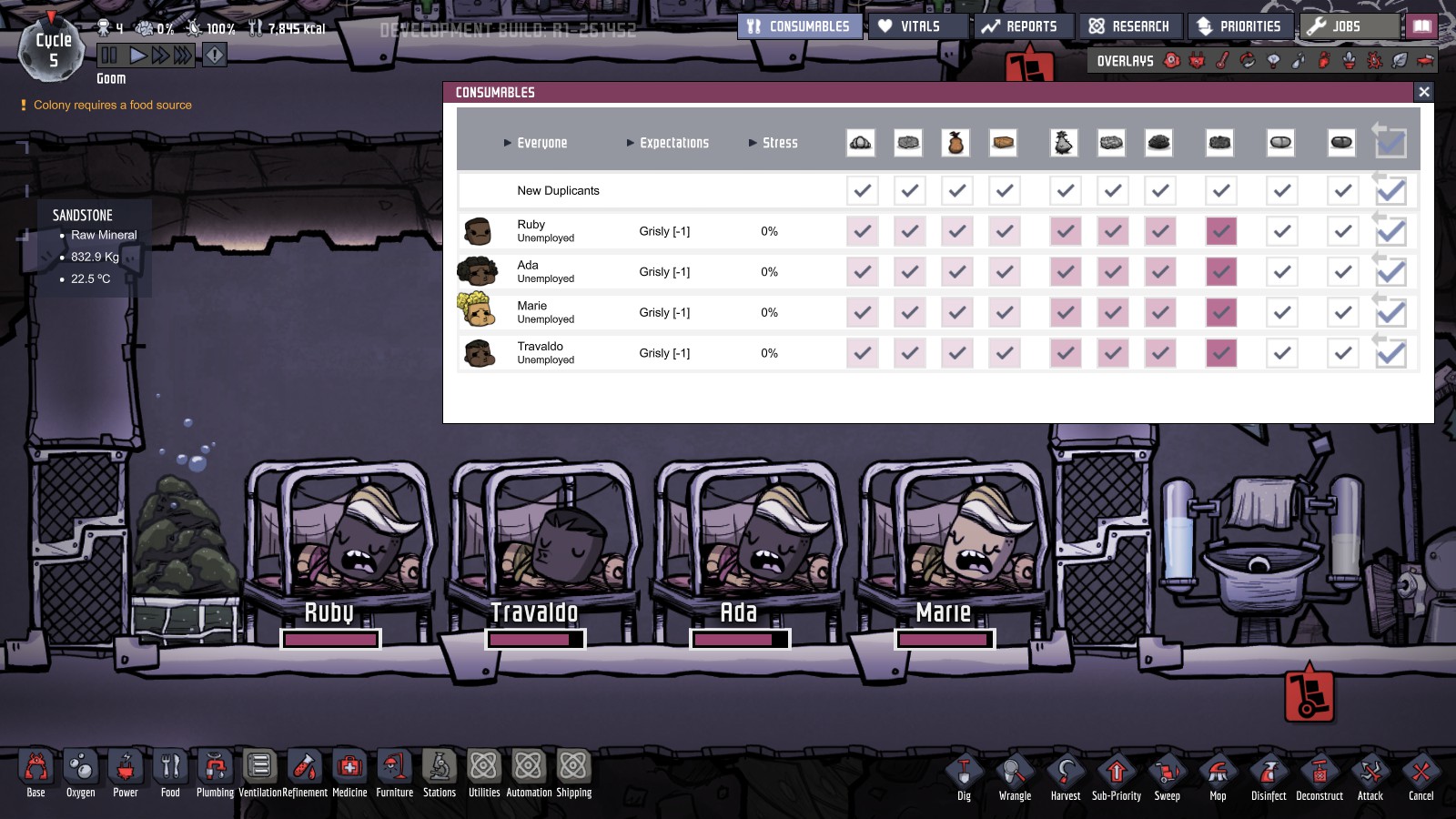Show the leaf crop overlay

tap(1400, 61)
